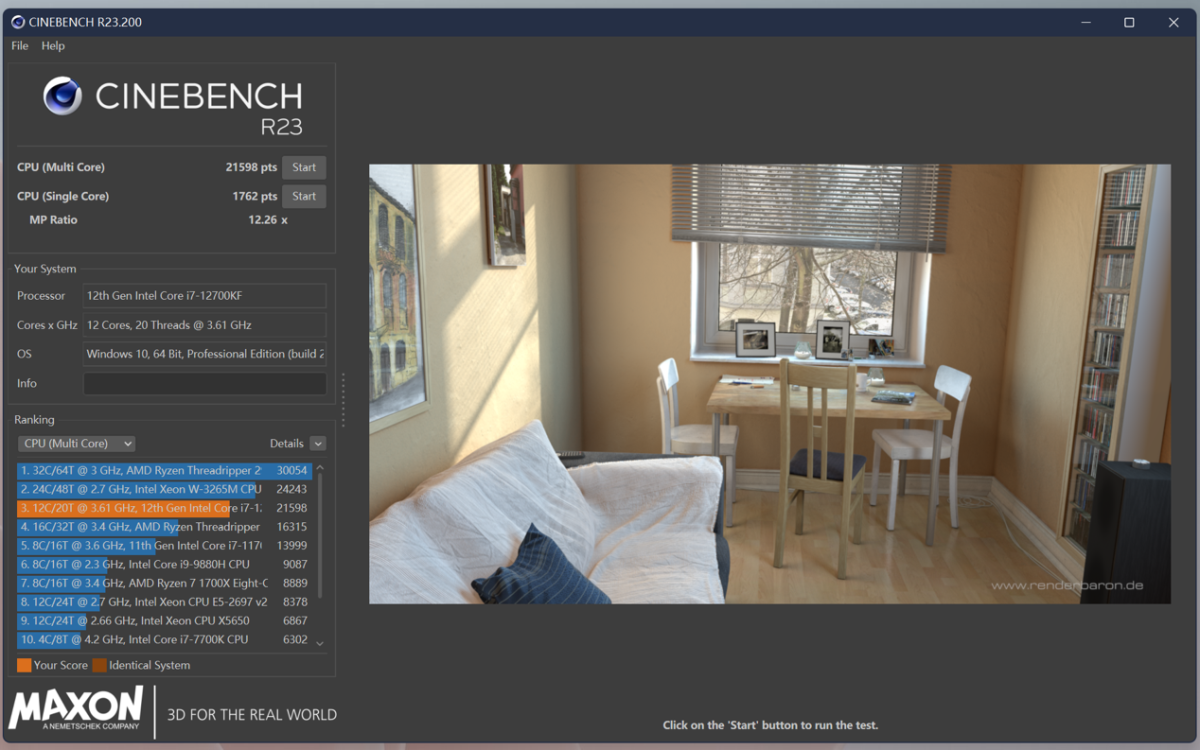The width and height of the screenshot is (1200, 750).
Task: Open the Help menu
Action: 53,46
